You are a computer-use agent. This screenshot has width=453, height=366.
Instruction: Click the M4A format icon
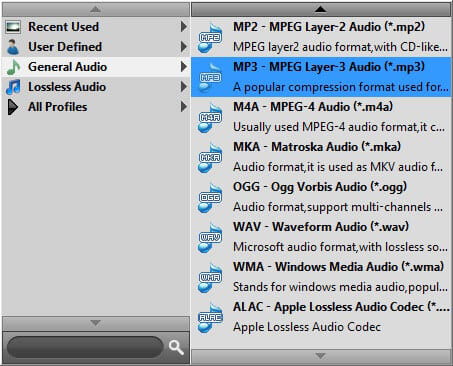click(x=210, y=118)
